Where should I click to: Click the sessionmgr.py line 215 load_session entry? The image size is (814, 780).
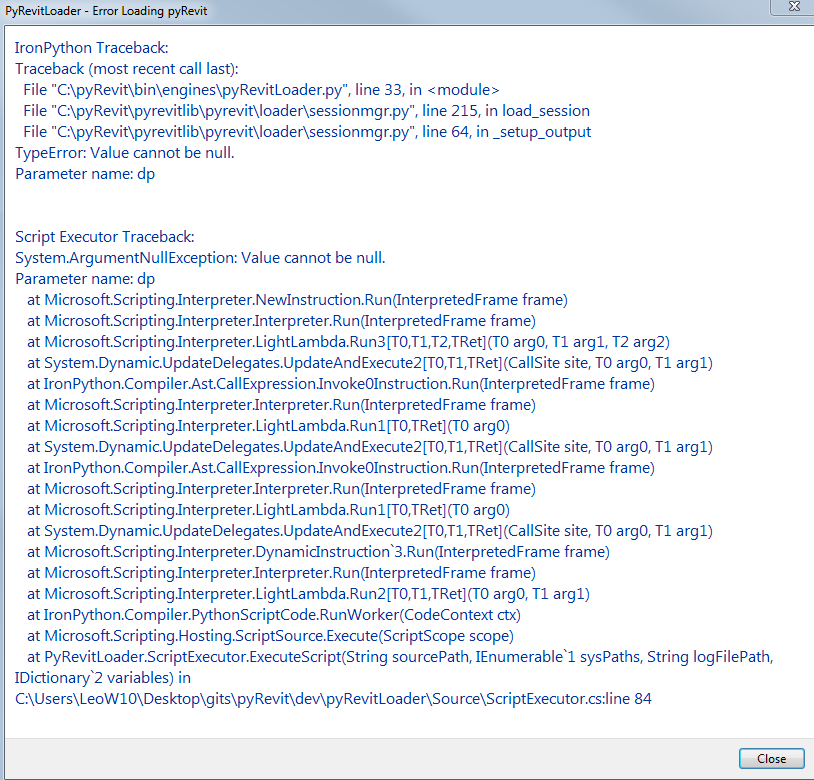tap(306, 111)
